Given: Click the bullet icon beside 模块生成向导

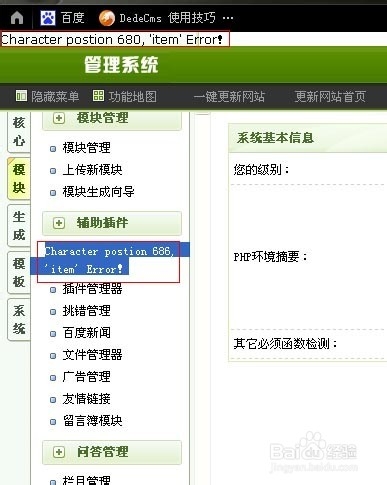Looking at the screenshot, I should point(53,193).
